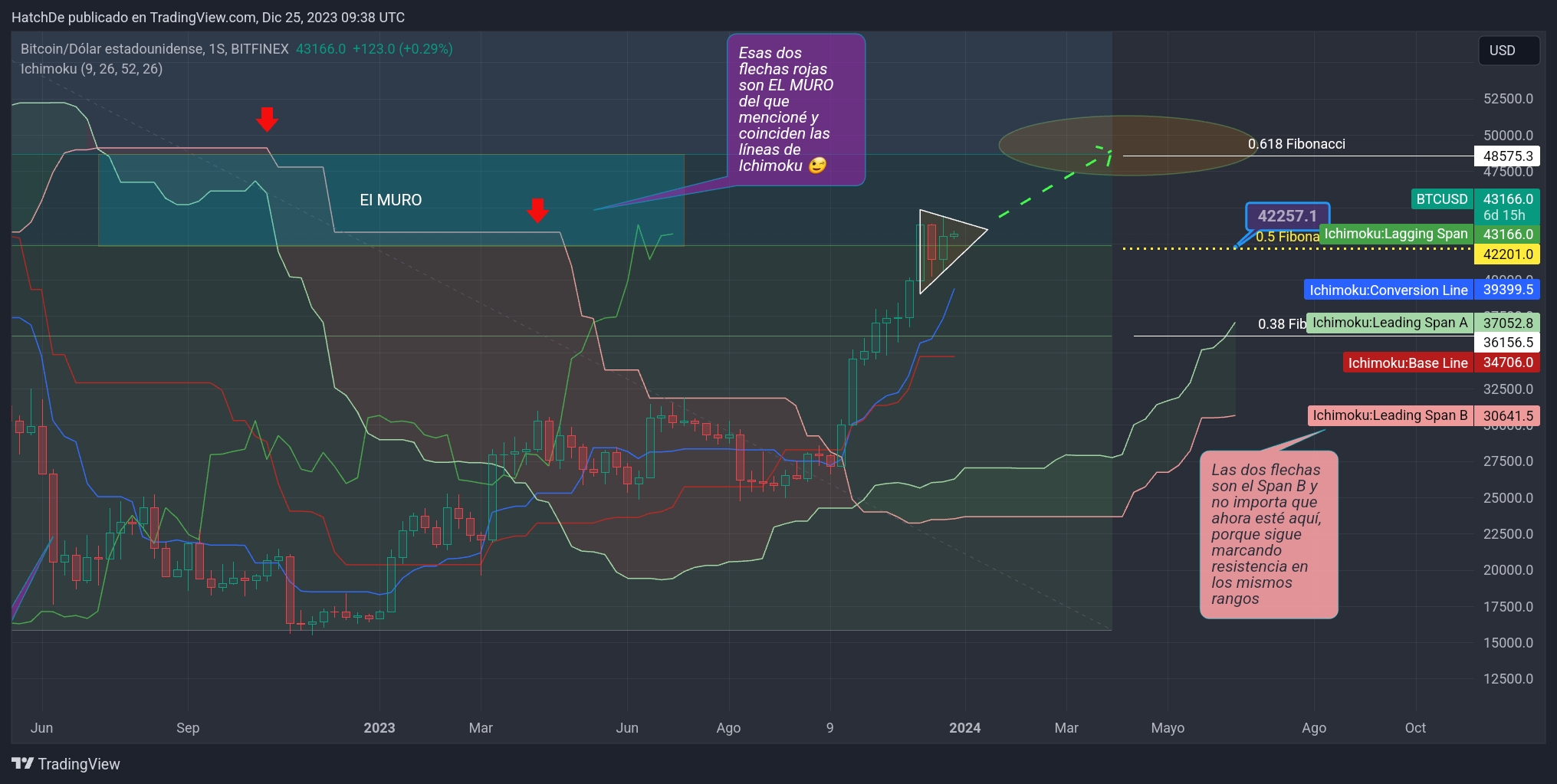This screenshot has height=784, width=1557.
Task: Click the TradingView logo in the footer
Action: (66, 764)
